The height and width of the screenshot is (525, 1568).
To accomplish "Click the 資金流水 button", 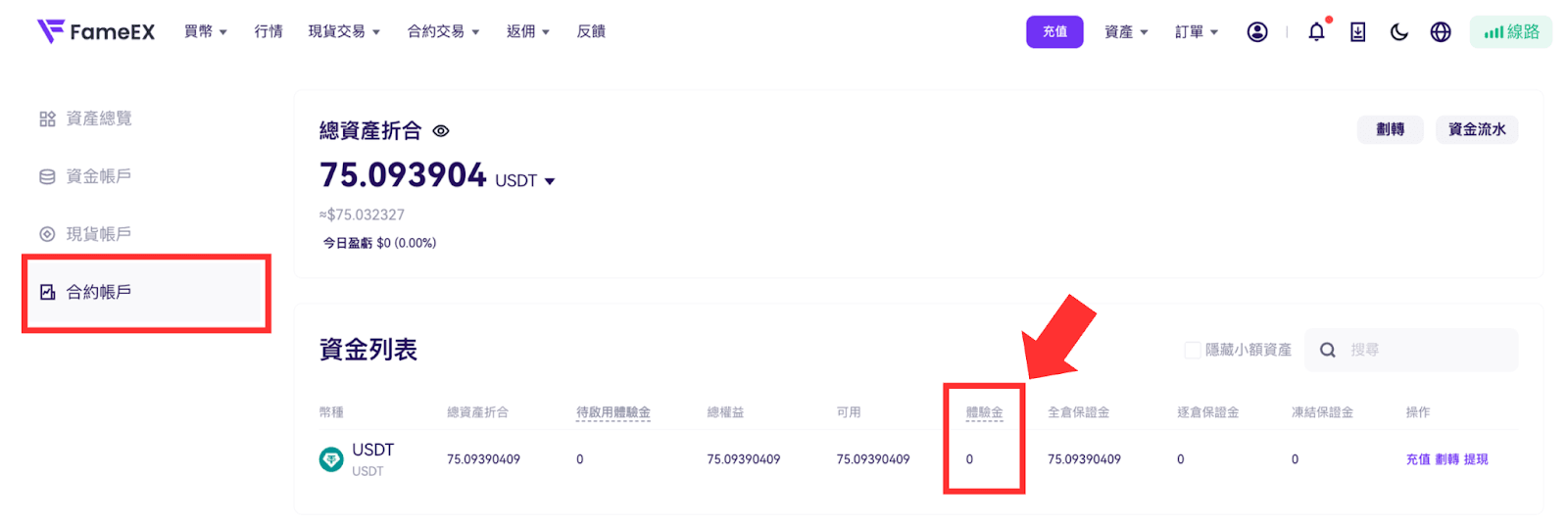I will click(1477, 129).
